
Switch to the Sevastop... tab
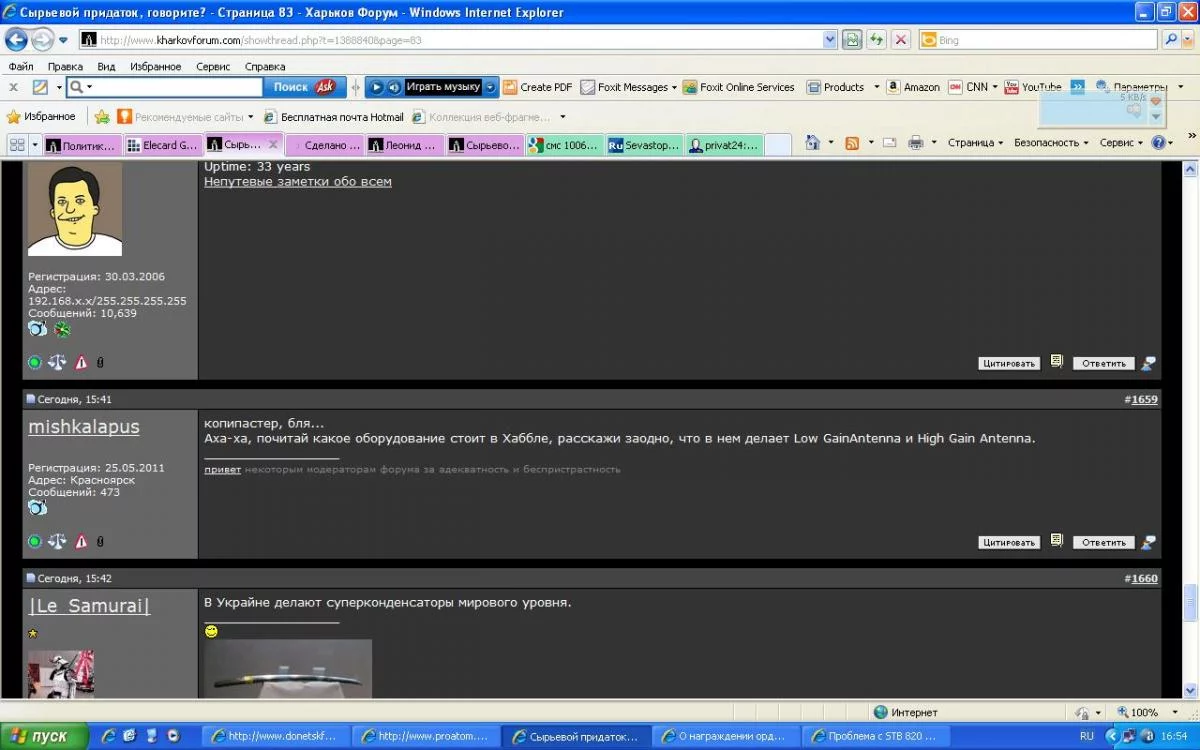click(646, 145)
